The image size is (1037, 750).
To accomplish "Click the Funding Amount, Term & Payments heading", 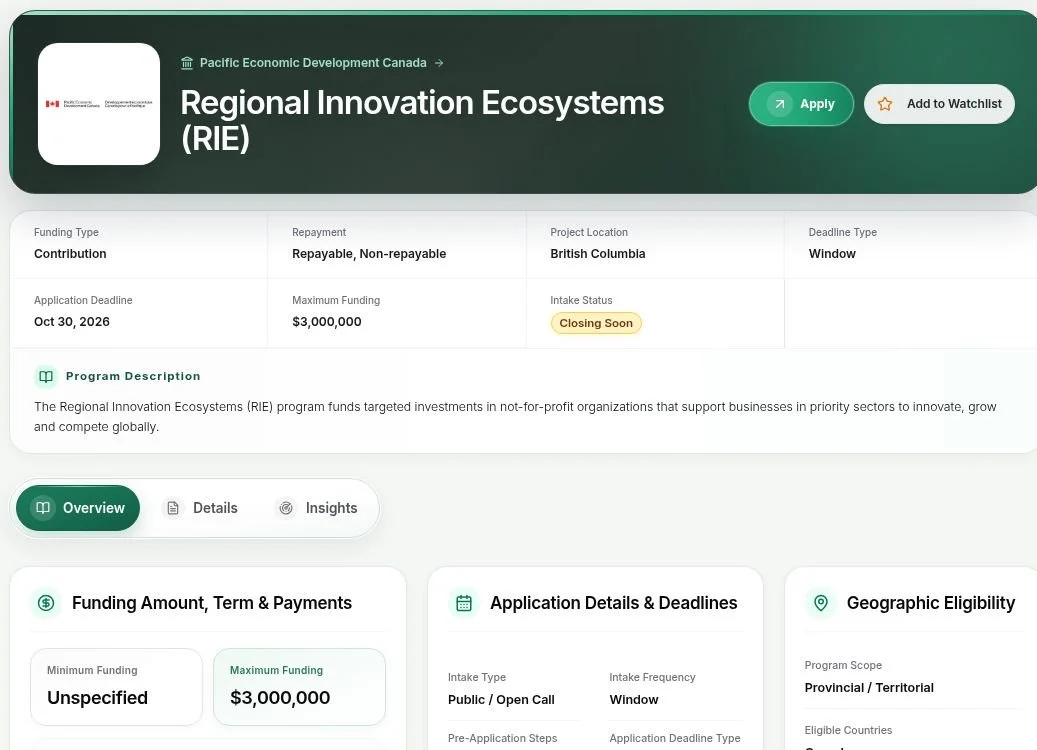I will coord(212,603).
